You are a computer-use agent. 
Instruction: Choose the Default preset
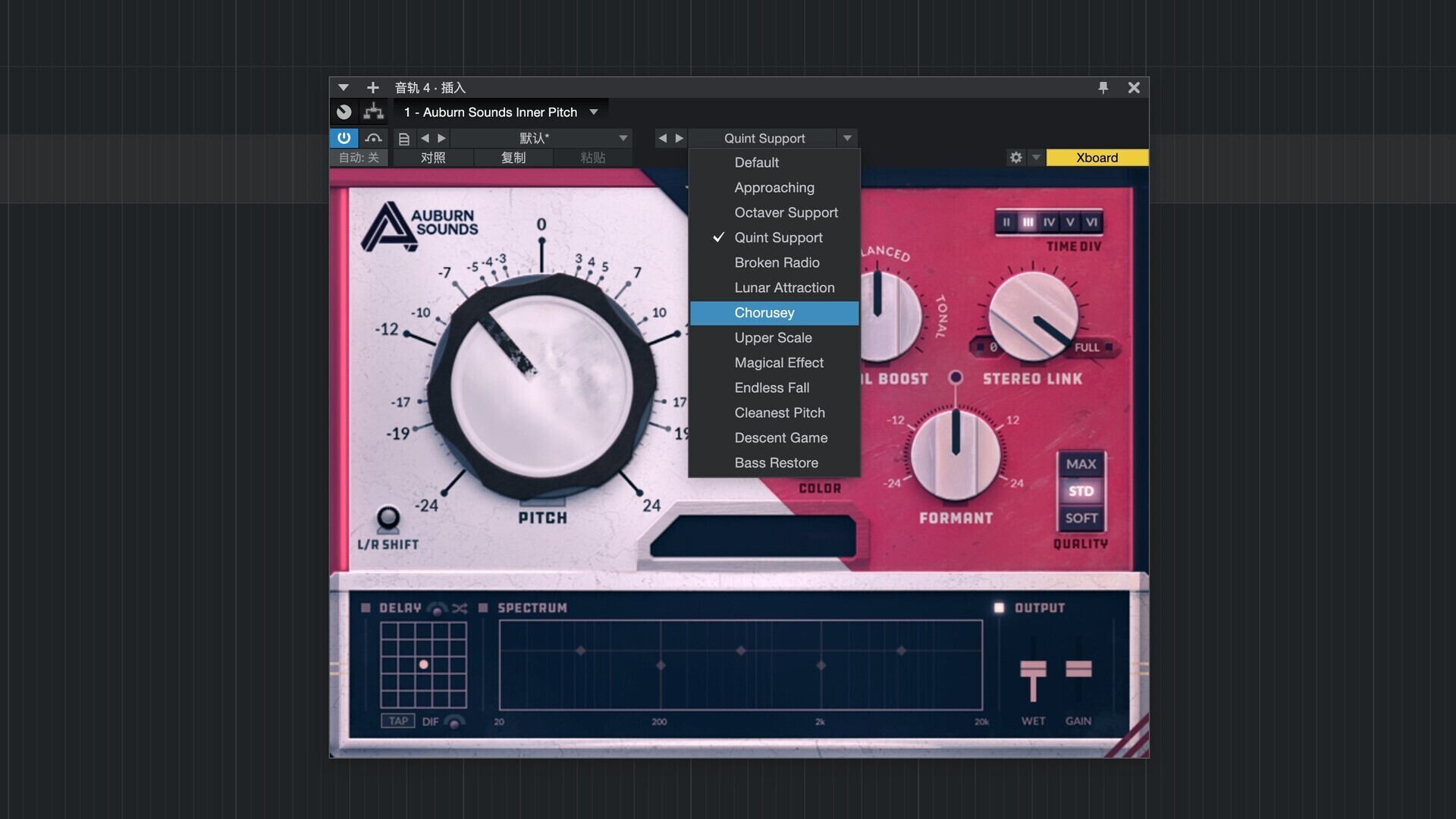(x=774, y=162)
